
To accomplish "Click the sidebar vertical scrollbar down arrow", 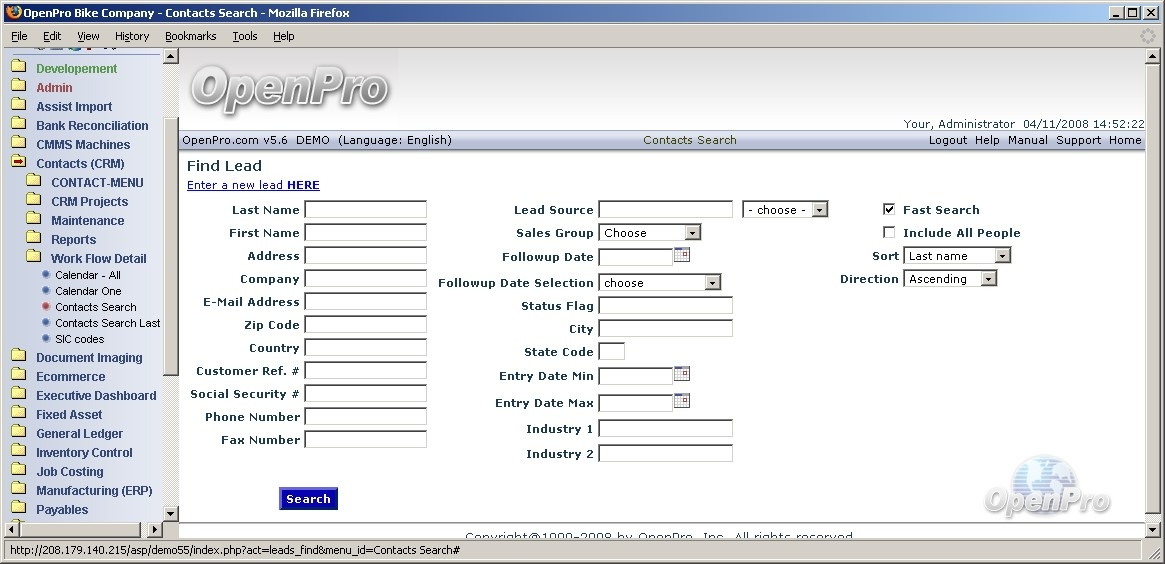I will (x=170, y=513).
